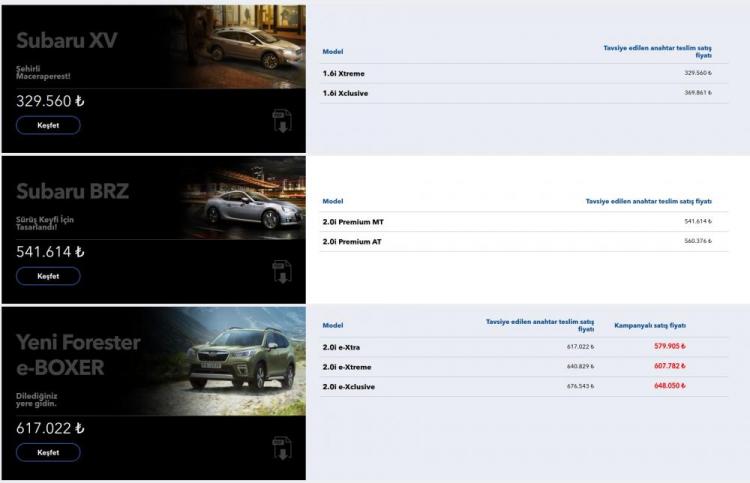750x483 pixels.
Task: Choose the 2.0i Premium MT row
Action: (352, 221)
